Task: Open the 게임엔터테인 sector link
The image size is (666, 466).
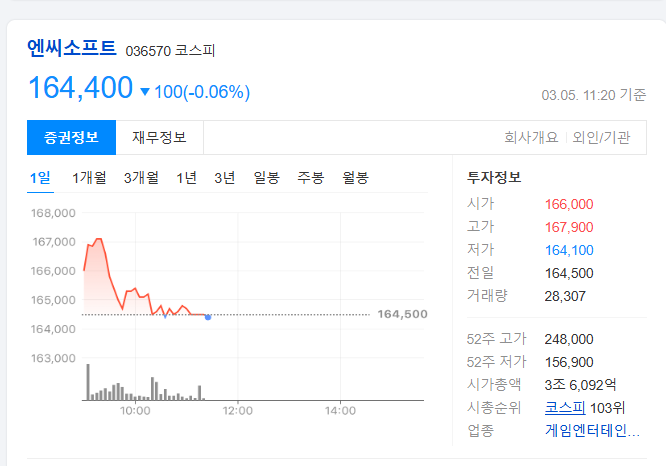Action: click(x=592, y=431)
